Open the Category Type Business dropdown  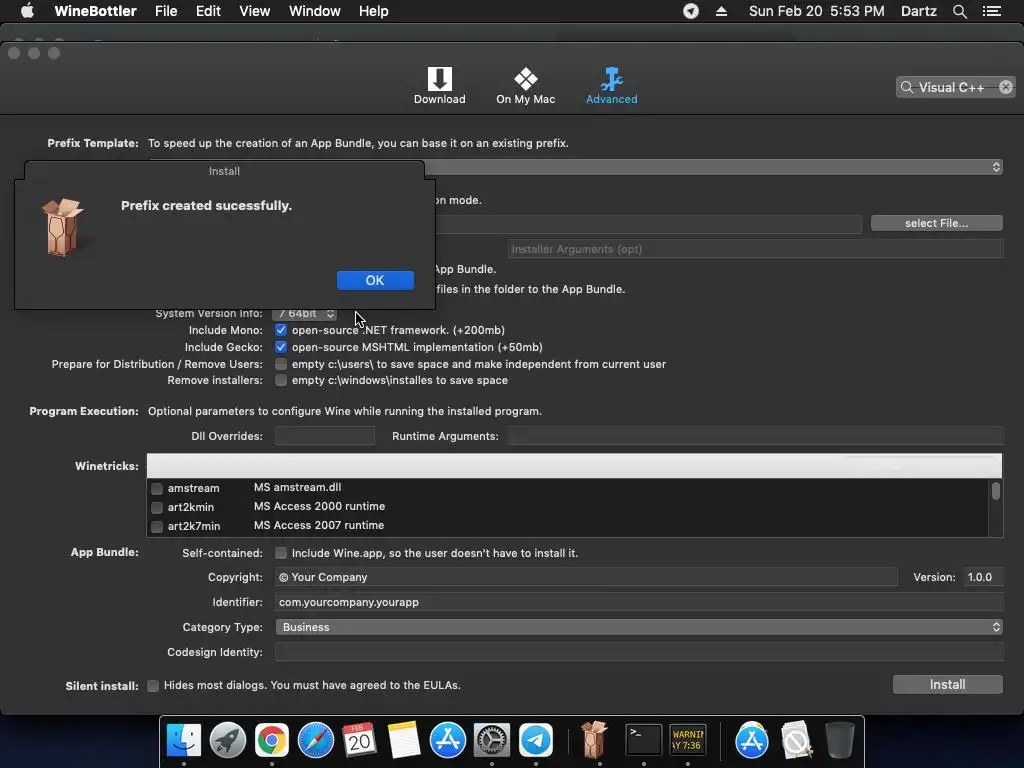[639, 627]
